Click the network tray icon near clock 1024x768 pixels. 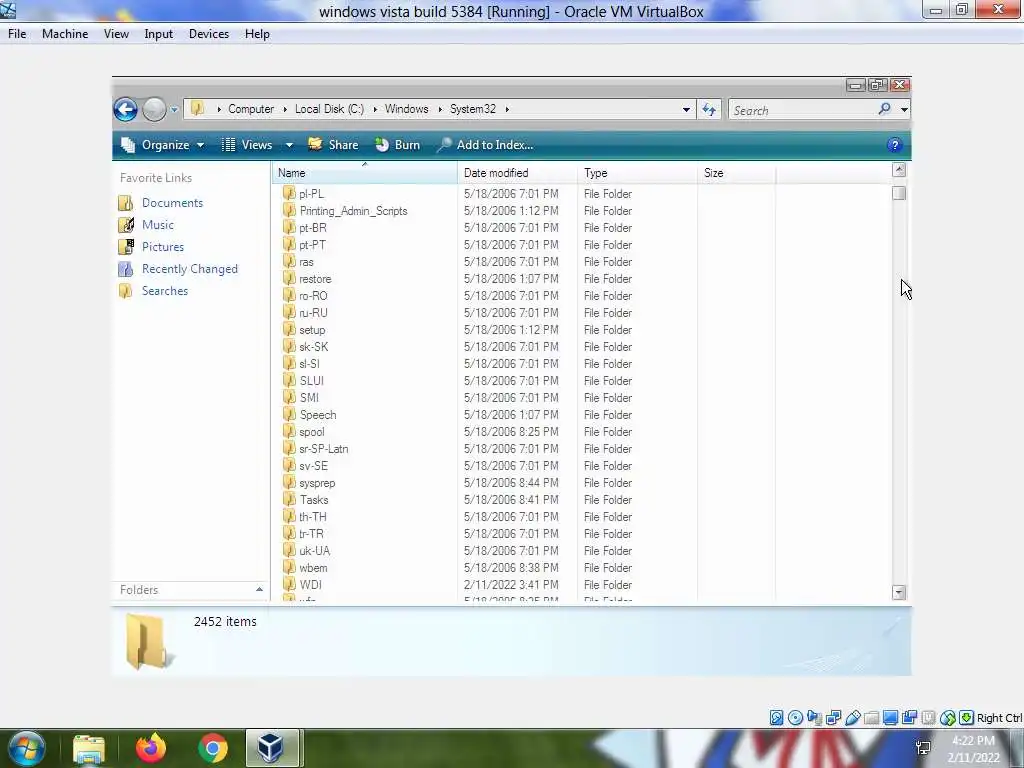923,748
